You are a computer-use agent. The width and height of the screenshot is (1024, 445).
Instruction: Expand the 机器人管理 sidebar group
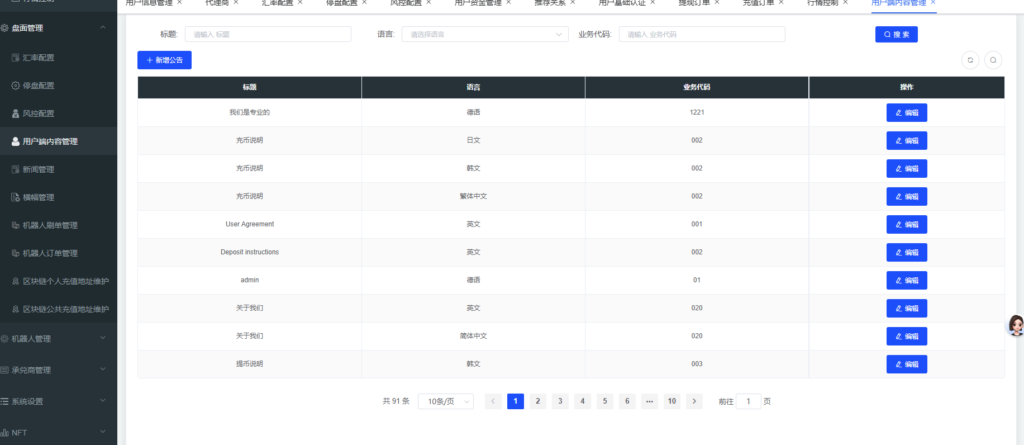click(x=59, y=338)
